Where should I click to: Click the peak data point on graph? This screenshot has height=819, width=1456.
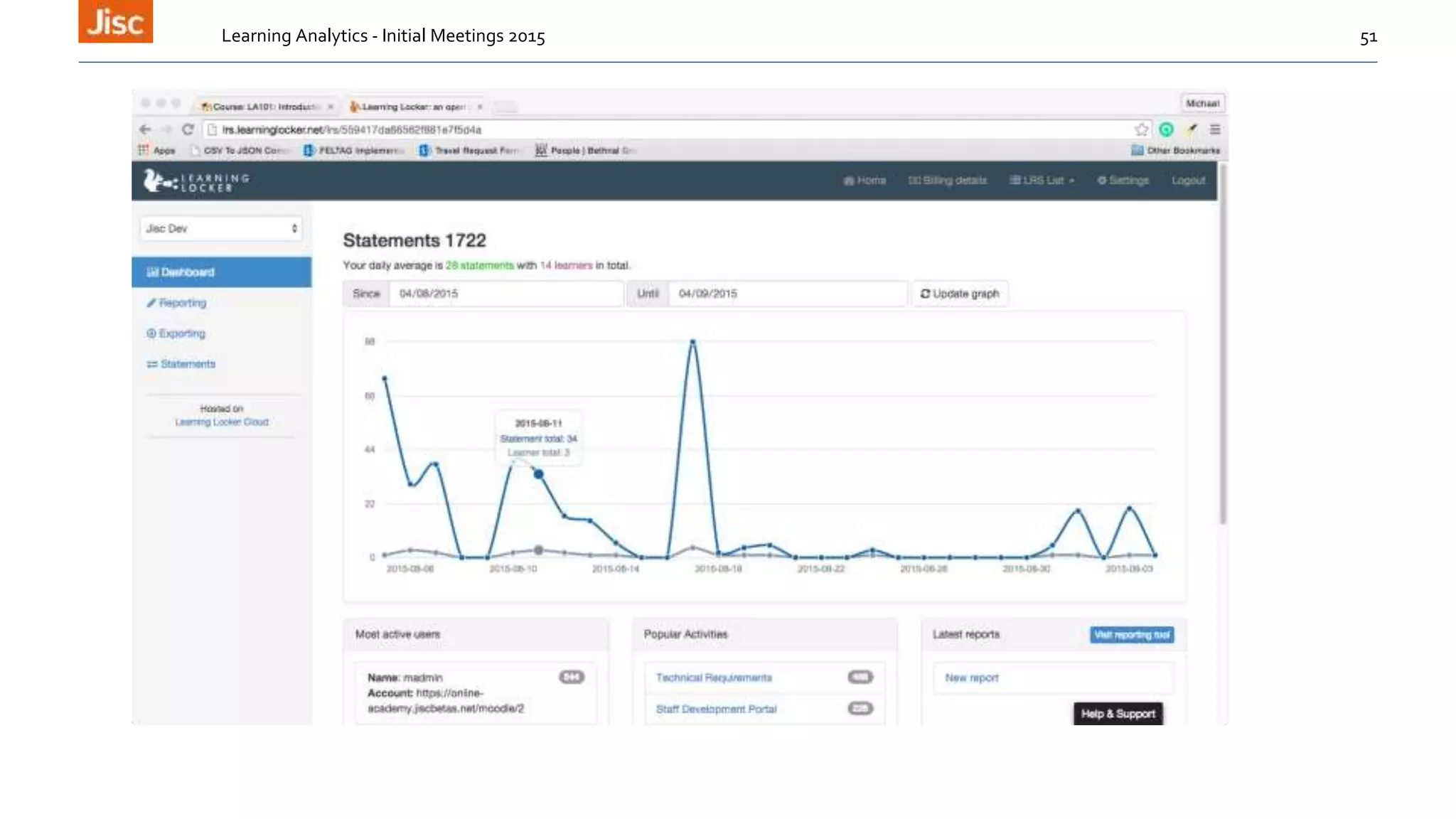(x=692, y=342)
